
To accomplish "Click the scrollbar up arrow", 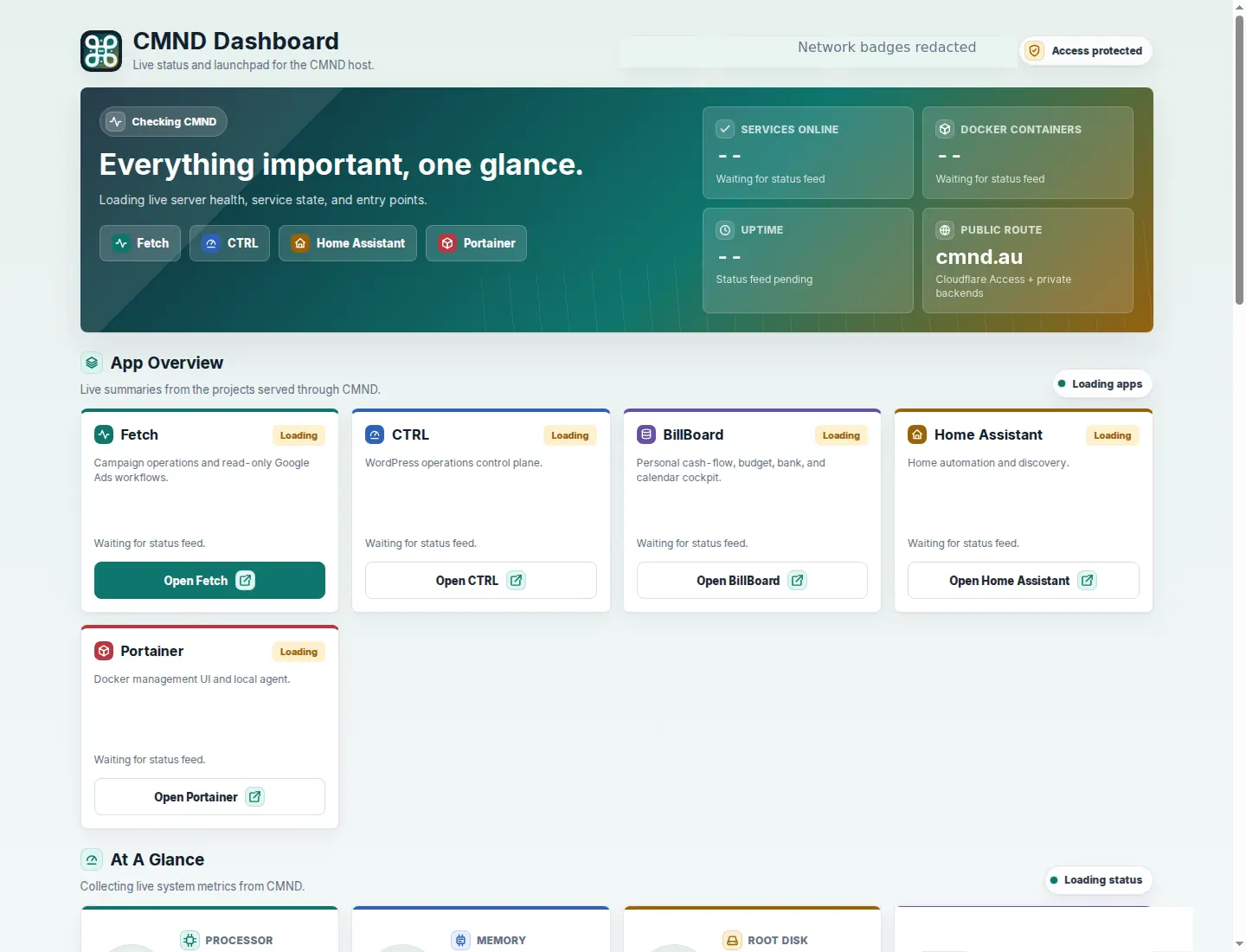I will (1239, 6).
